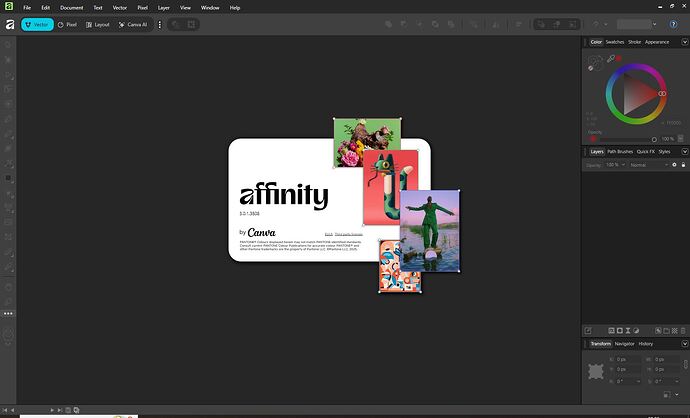Open the Layer menu
Viewport: 690px width, 418px height.
[164, 7]
